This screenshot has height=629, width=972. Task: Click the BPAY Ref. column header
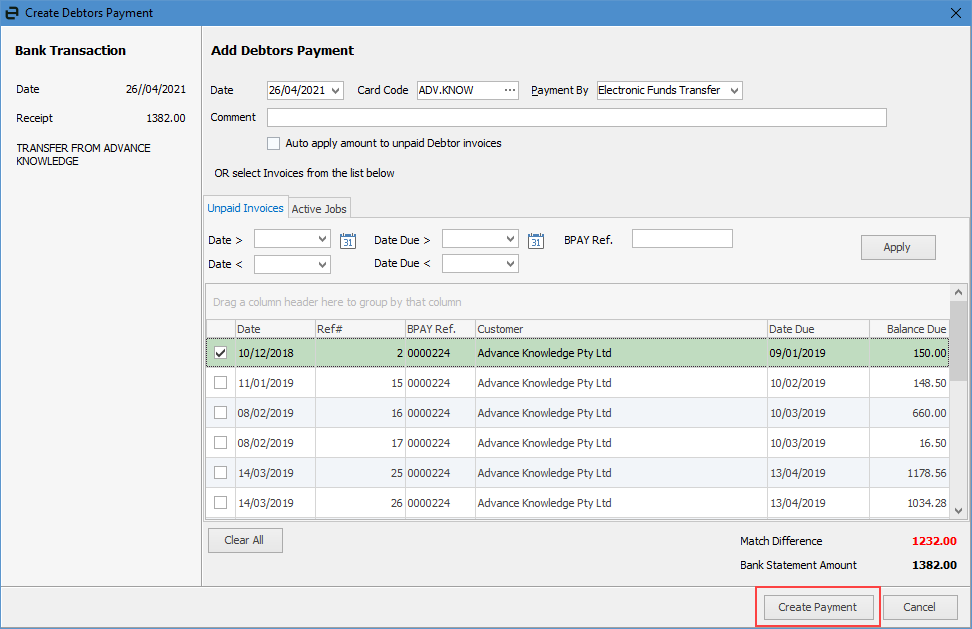pos(435,328)
